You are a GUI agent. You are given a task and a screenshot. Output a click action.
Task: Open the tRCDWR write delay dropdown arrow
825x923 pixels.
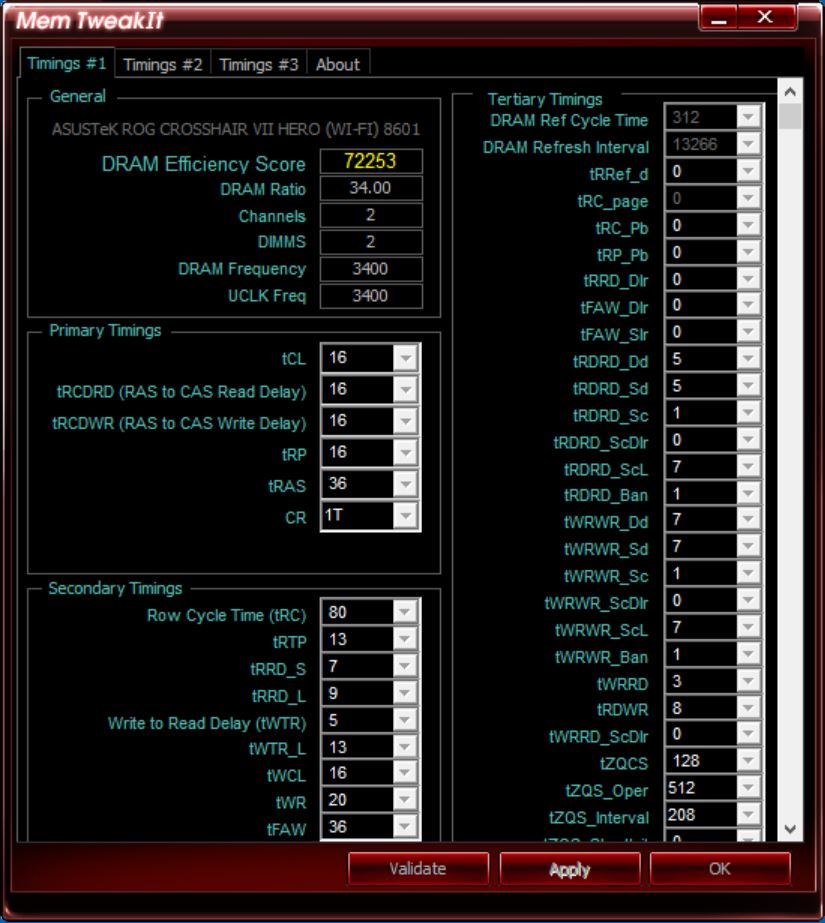coord(405,421)
